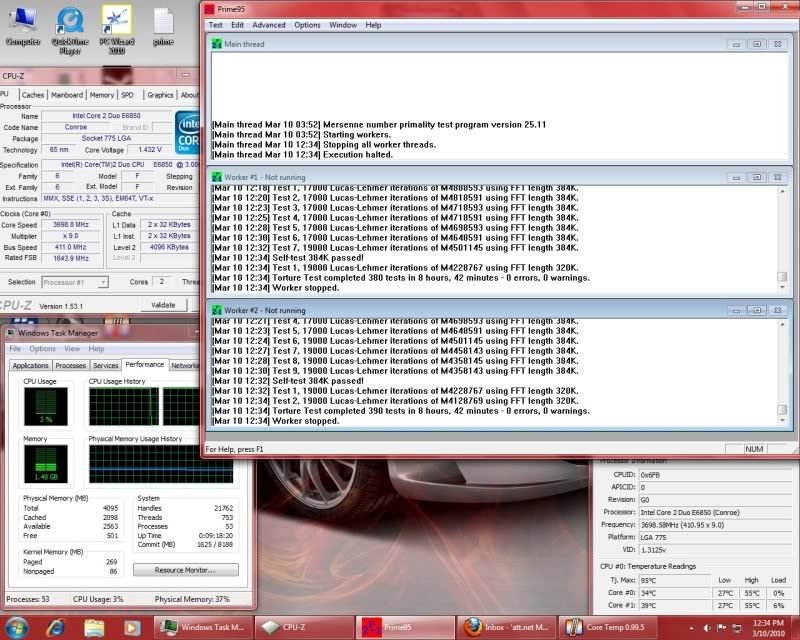This screenshot has height=640, width=800.
Task: Click the Intel Core logo in CPU-Z
Action: (187, 132)
